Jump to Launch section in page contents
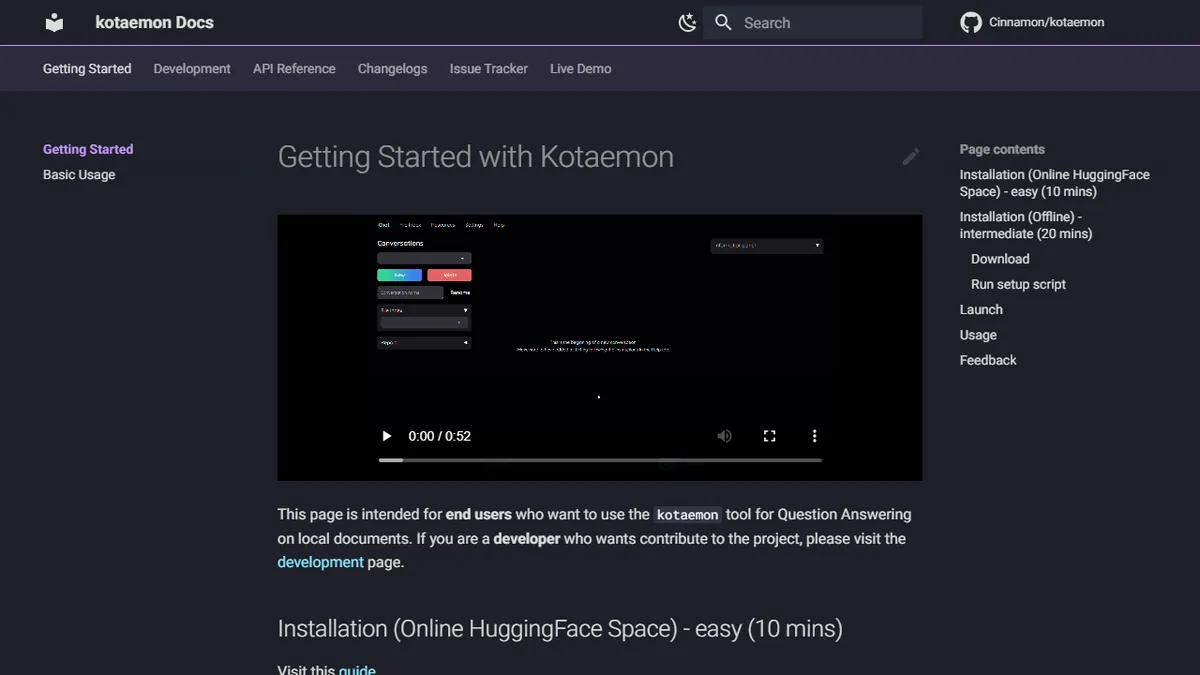 (x=981, y=310)
